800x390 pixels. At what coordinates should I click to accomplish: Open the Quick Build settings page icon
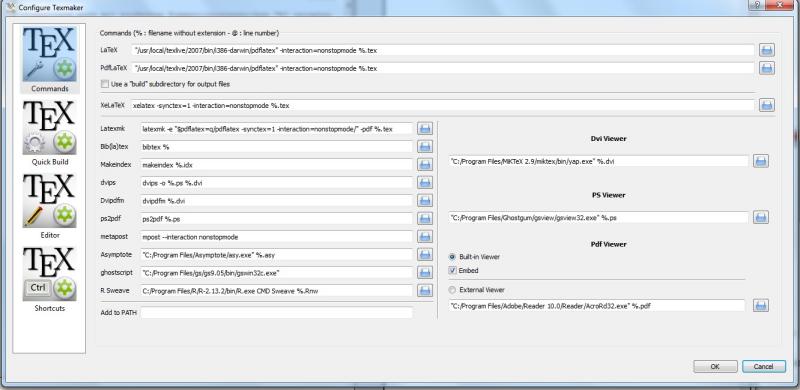(49, 128)
